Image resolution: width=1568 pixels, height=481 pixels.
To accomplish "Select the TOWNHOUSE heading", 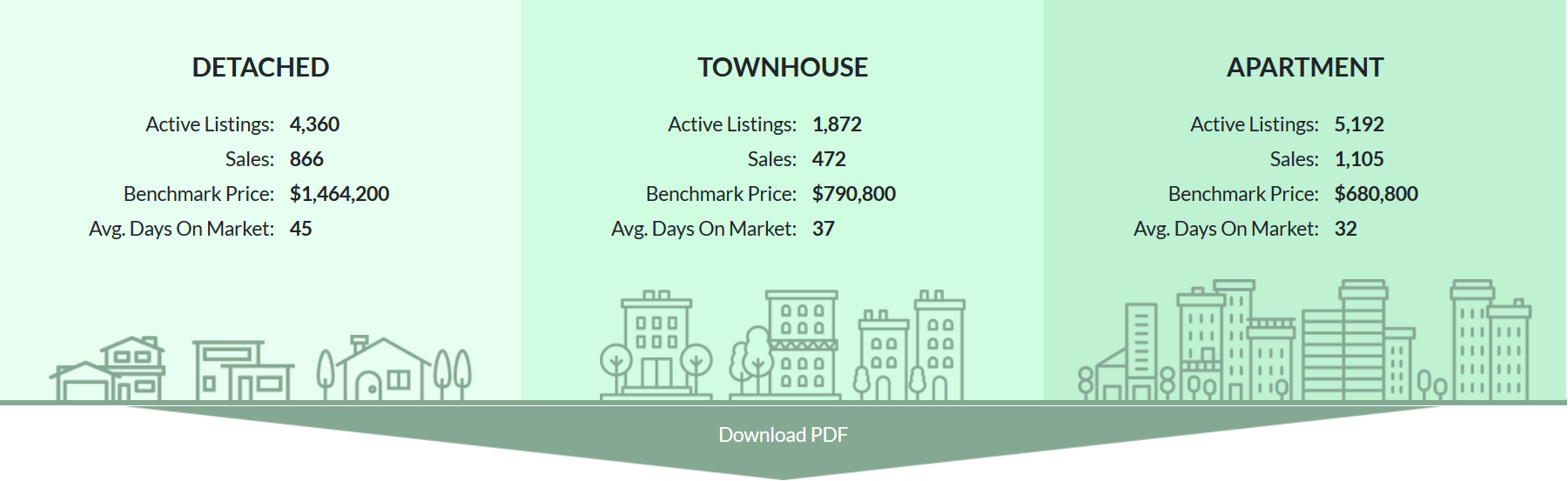I will 783,68.
